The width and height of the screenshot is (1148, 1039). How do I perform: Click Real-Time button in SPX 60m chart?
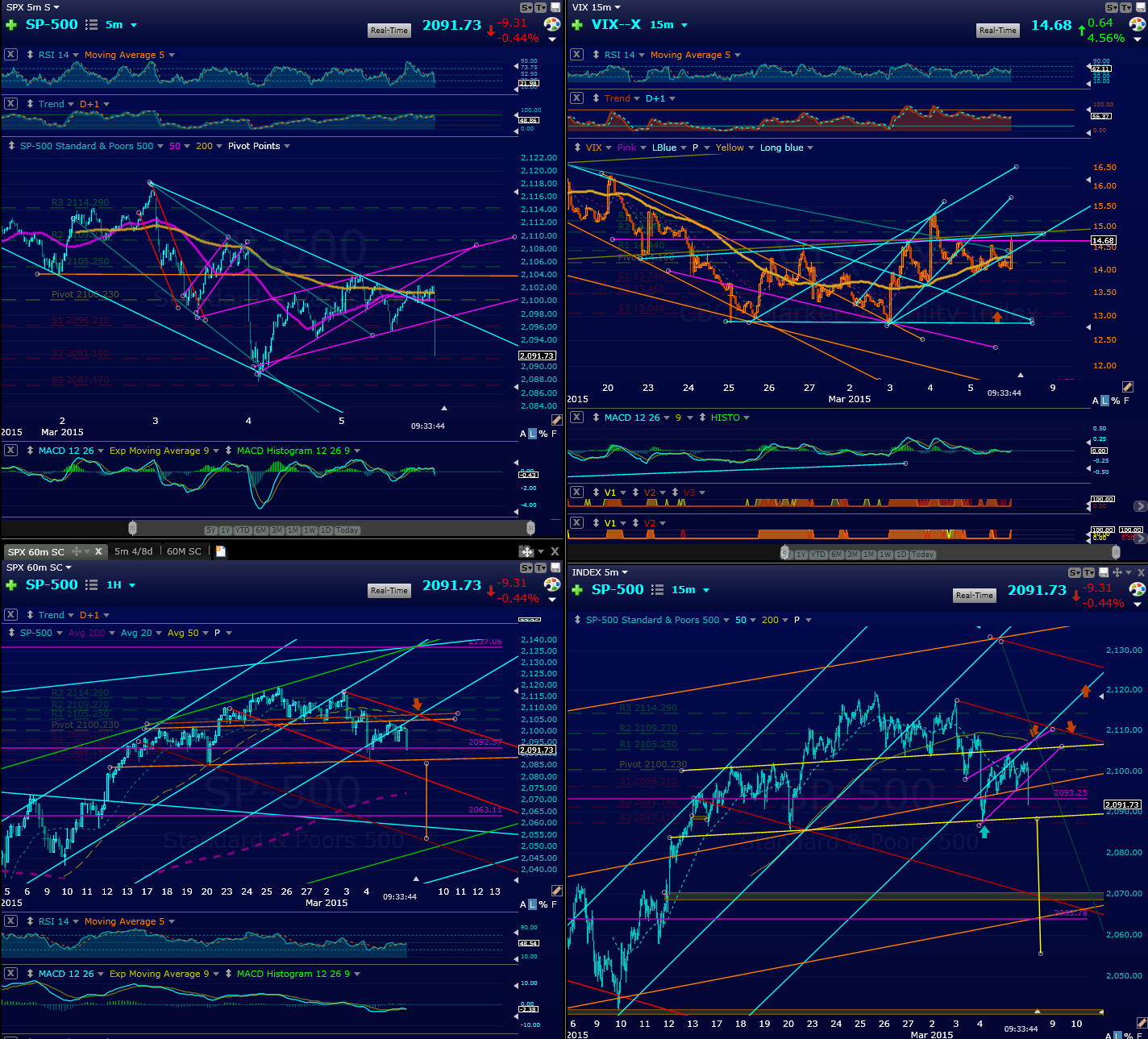(389, 591)
